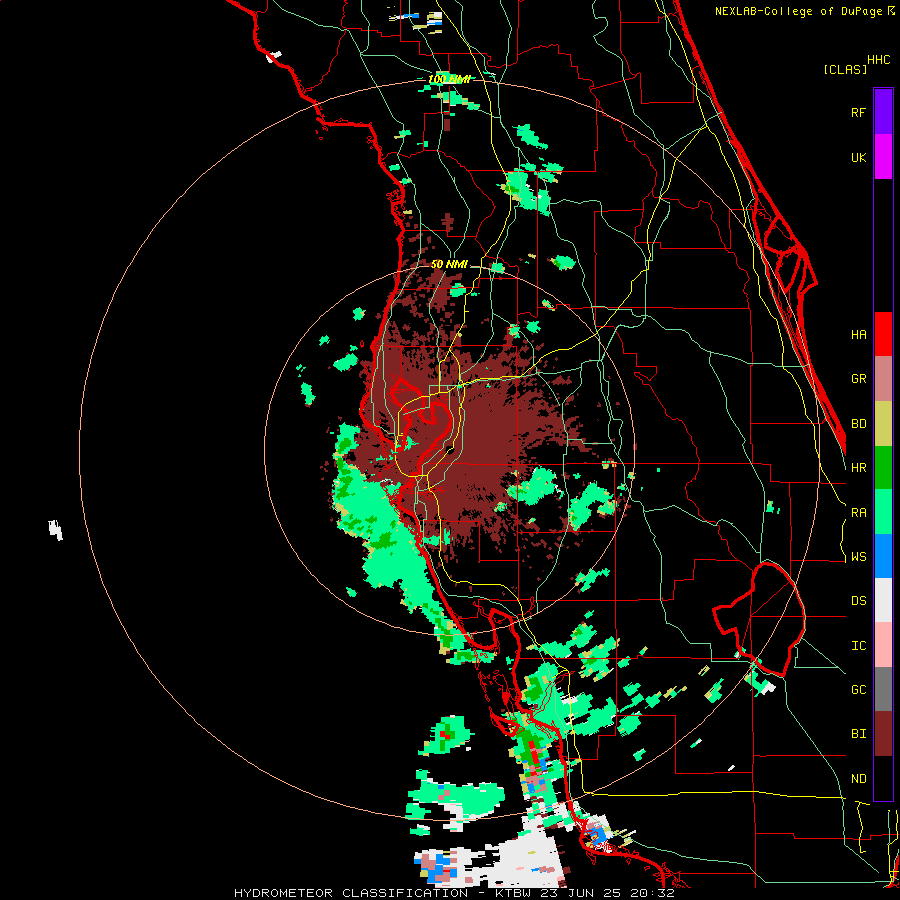The image size is (900, 900).
Task: Click the [CLAS] label above the legend
Action: (845, 69)
